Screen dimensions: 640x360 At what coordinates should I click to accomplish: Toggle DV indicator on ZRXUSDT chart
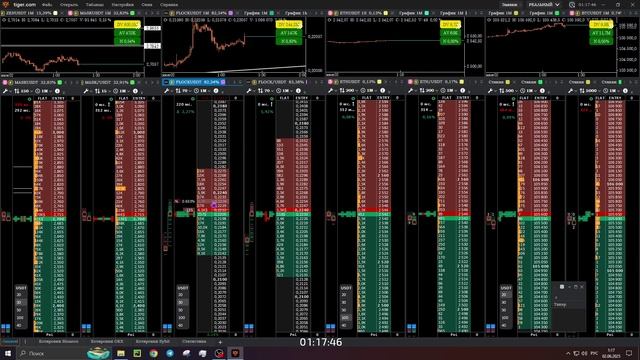pyautogui.click(x=127, y=25)
